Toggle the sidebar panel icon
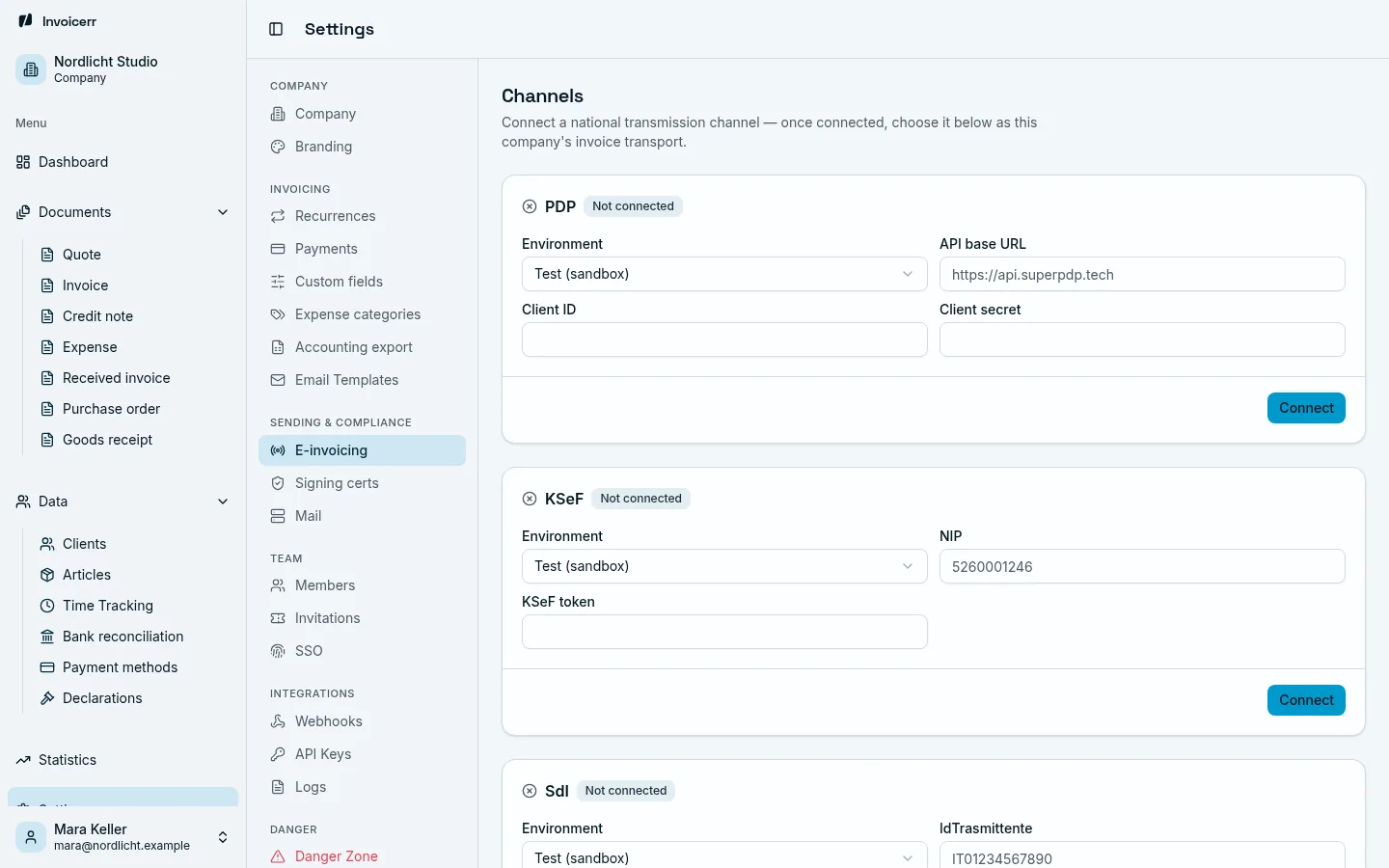 [x=276, y=29]
